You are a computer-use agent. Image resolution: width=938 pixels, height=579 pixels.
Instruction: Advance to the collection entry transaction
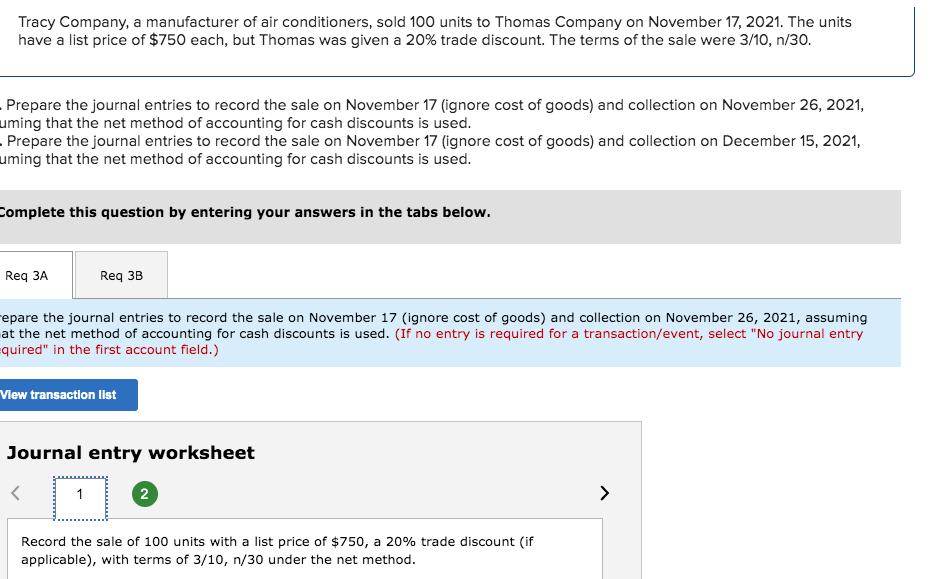click(144, 494)
